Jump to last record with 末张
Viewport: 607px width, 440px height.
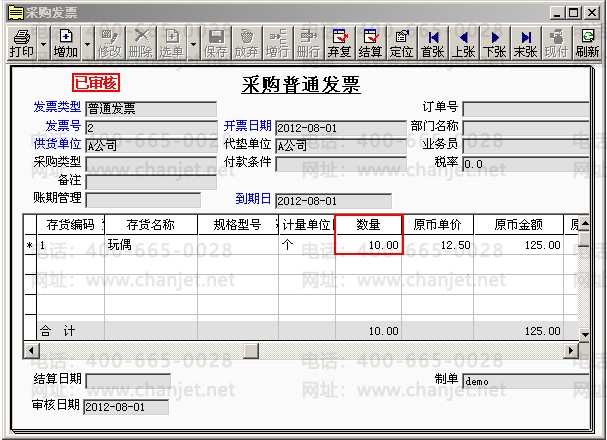[x=526, y=43]
